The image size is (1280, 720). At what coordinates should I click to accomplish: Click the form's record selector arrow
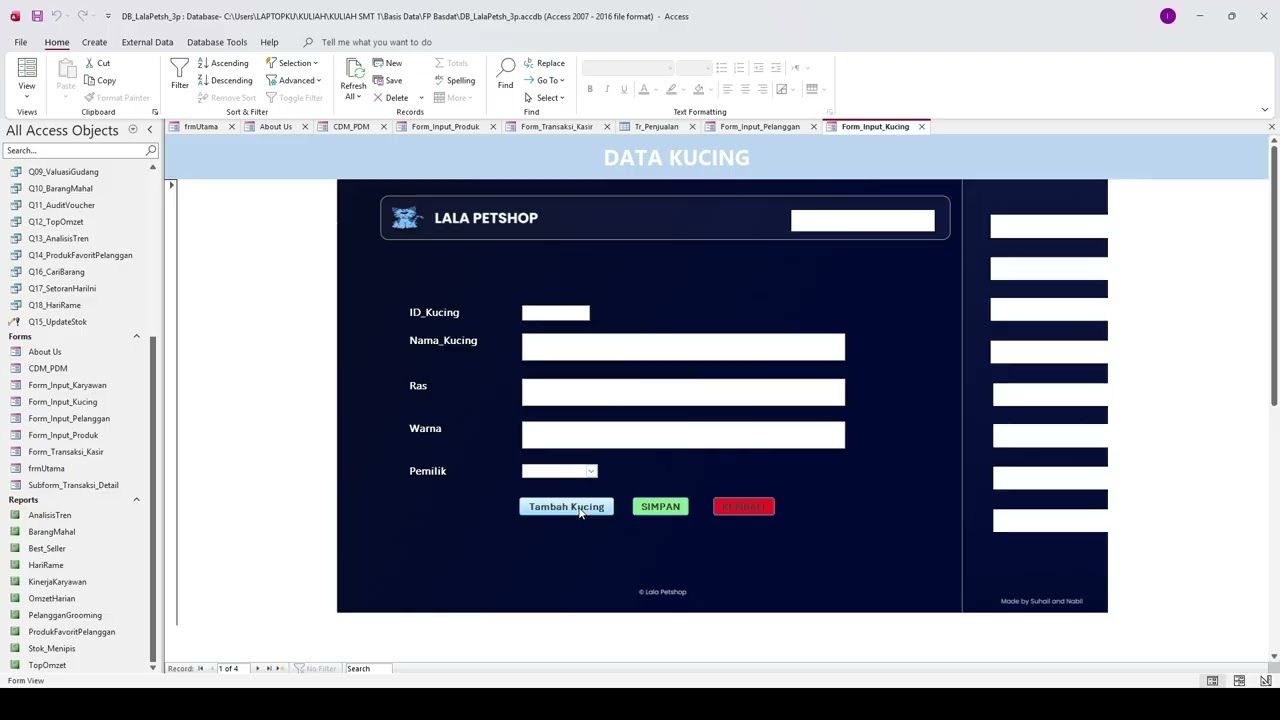[171, 186]
